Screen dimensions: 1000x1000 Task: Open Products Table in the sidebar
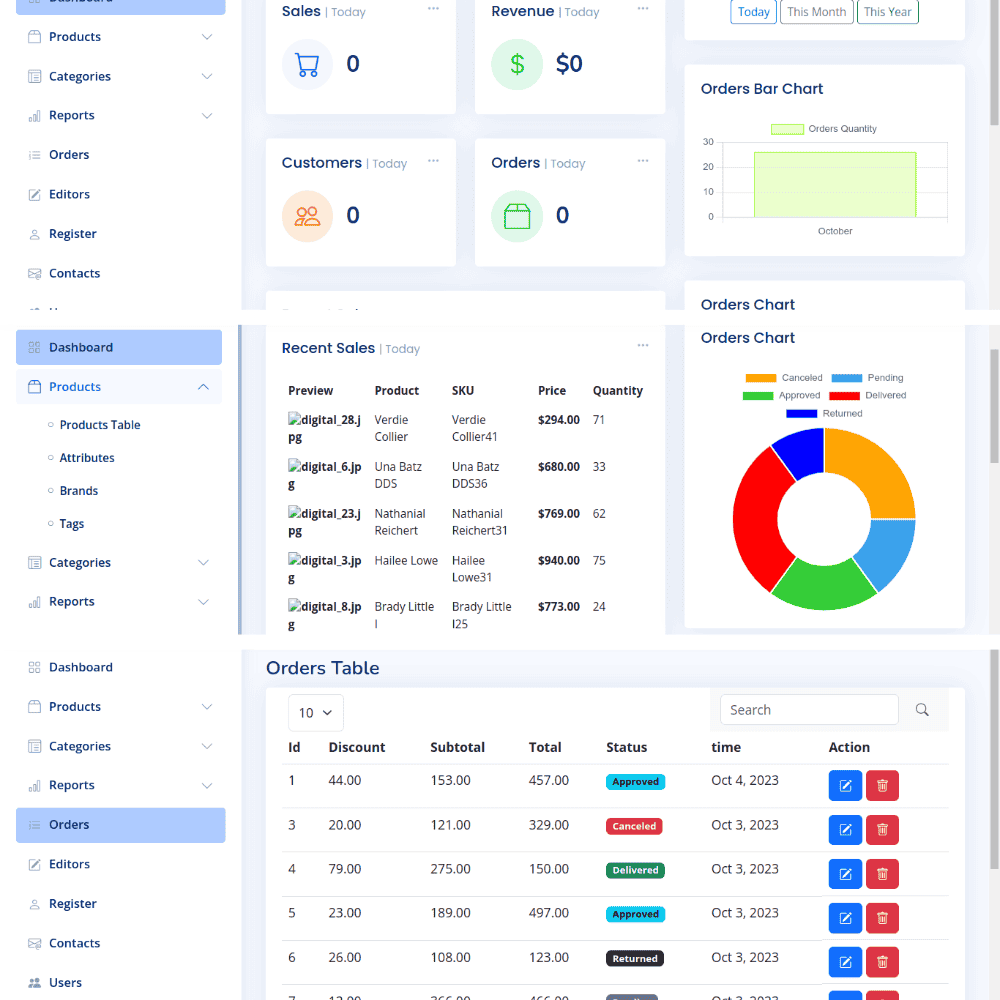[x=100, y=425]
